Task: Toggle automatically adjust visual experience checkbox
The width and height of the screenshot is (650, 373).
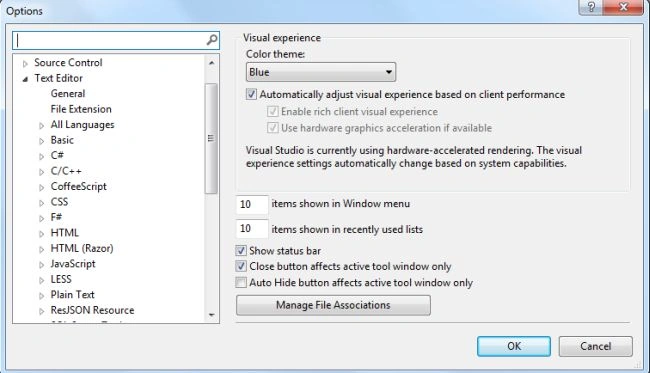Action: coord(251,94)
